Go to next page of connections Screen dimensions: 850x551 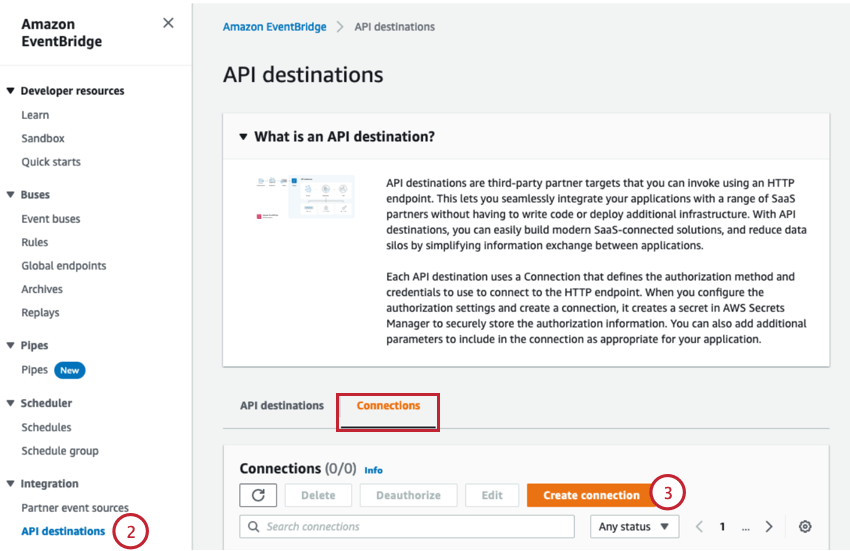click(x=769, y=526)
